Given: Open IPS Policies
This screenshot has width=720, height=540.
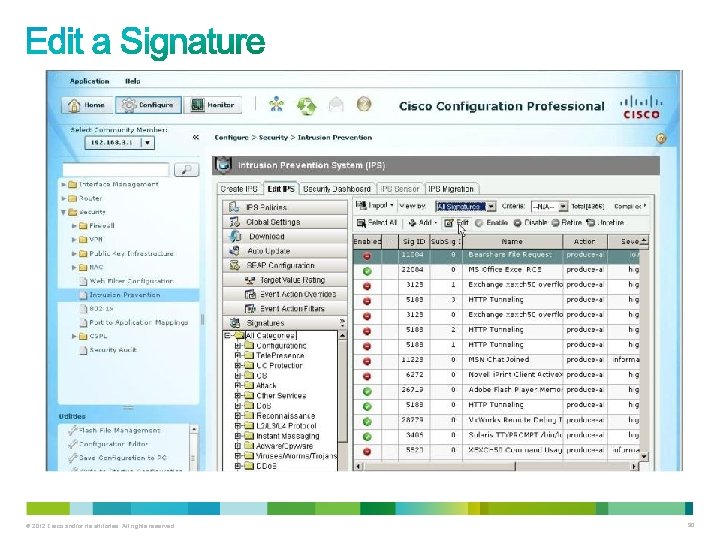Looking at the screenshot, I should [x=285, y=207].
